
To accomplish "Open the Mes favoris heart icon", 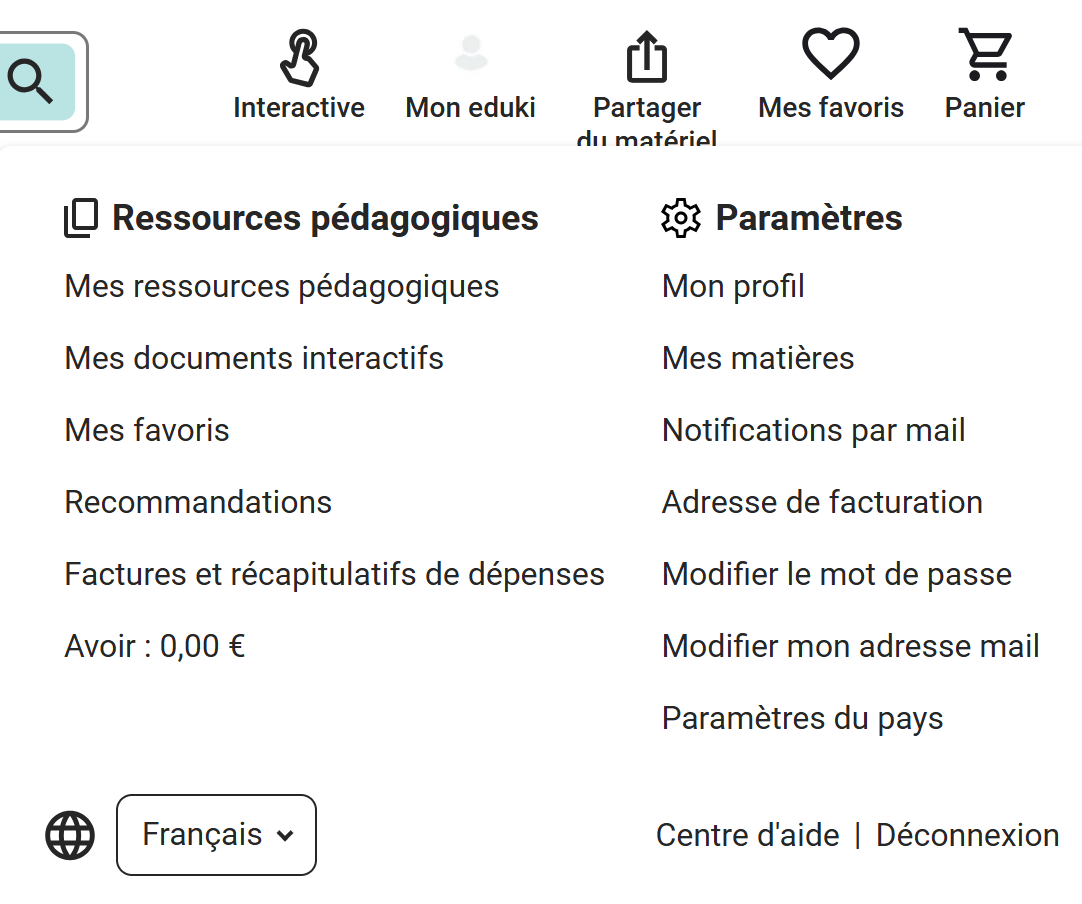I will pos(830,54).
